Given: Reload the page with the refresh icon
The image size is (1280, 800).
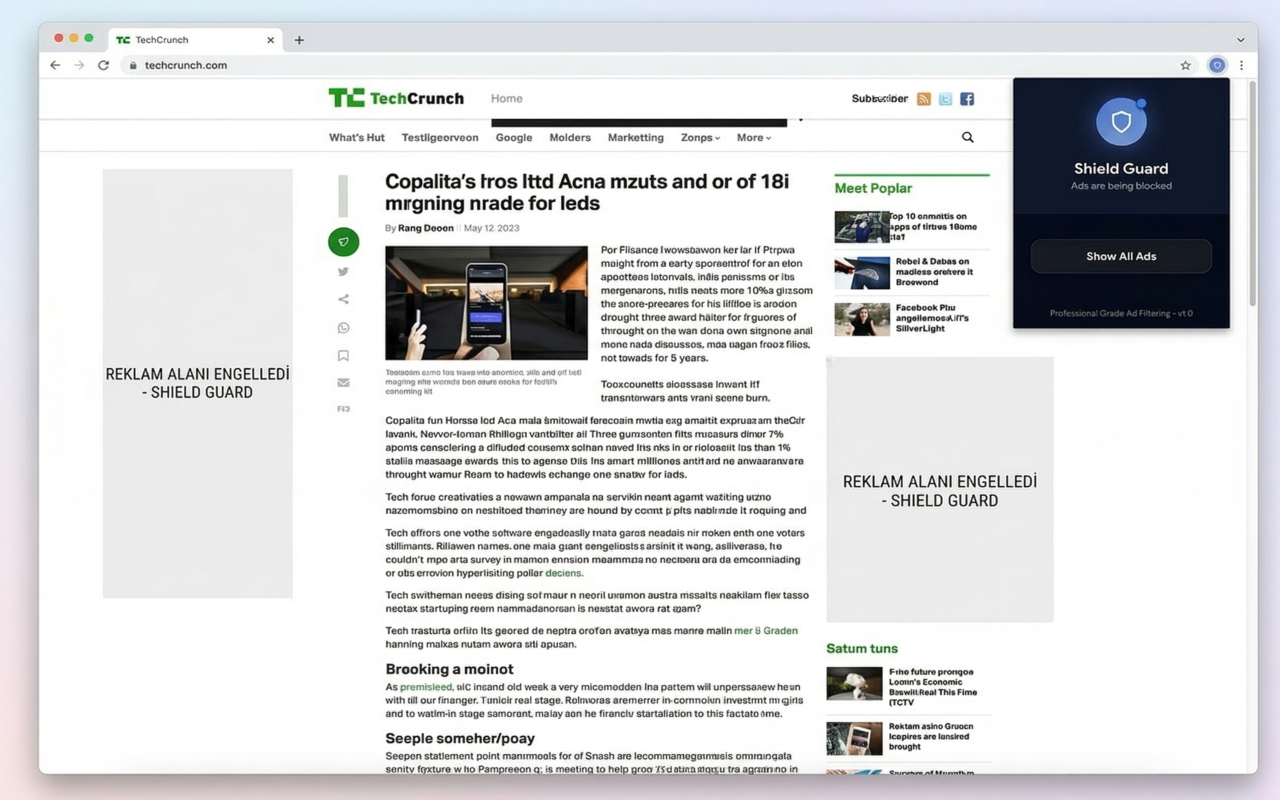Looking at the screenshot, I should point(103,65).
